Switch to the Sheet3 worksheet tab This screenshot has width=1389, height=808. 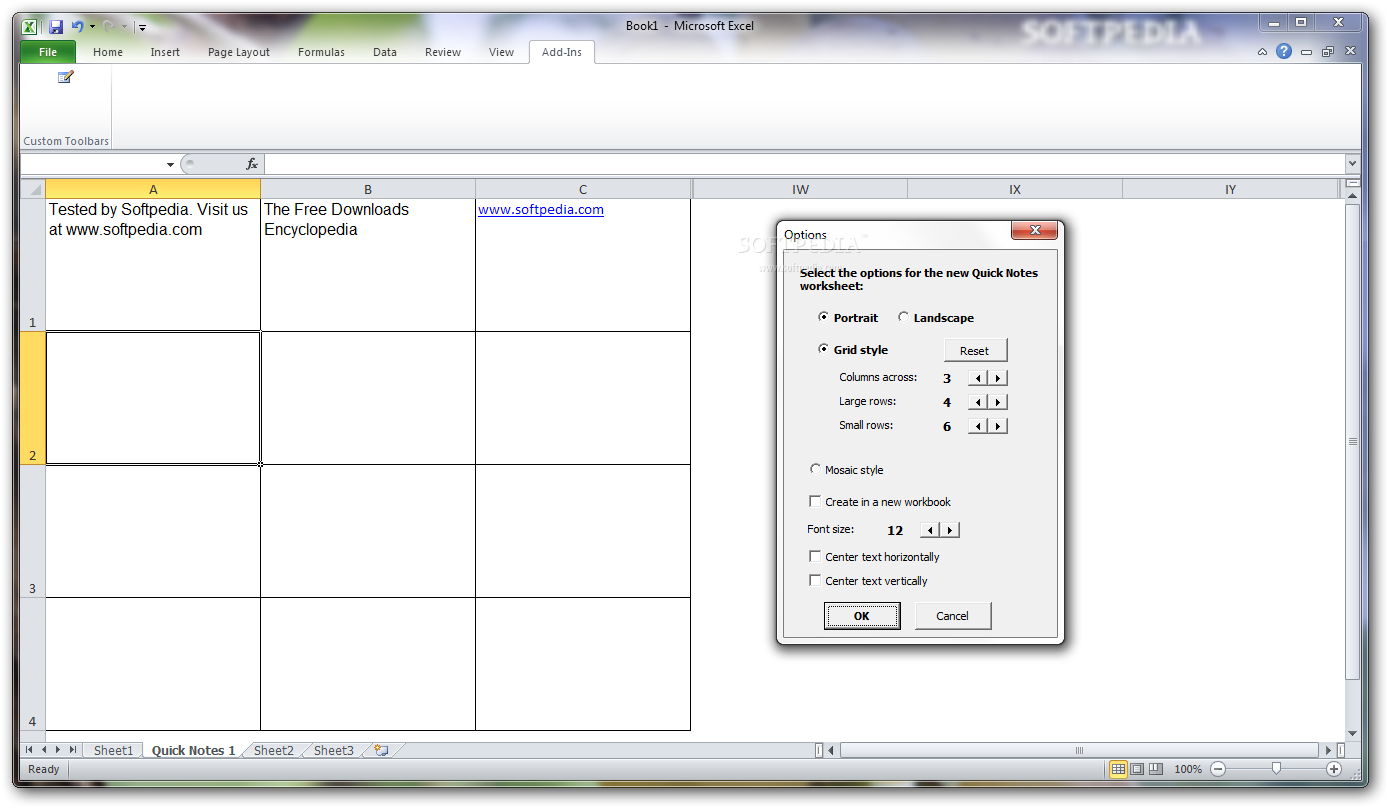click(334, 750)
